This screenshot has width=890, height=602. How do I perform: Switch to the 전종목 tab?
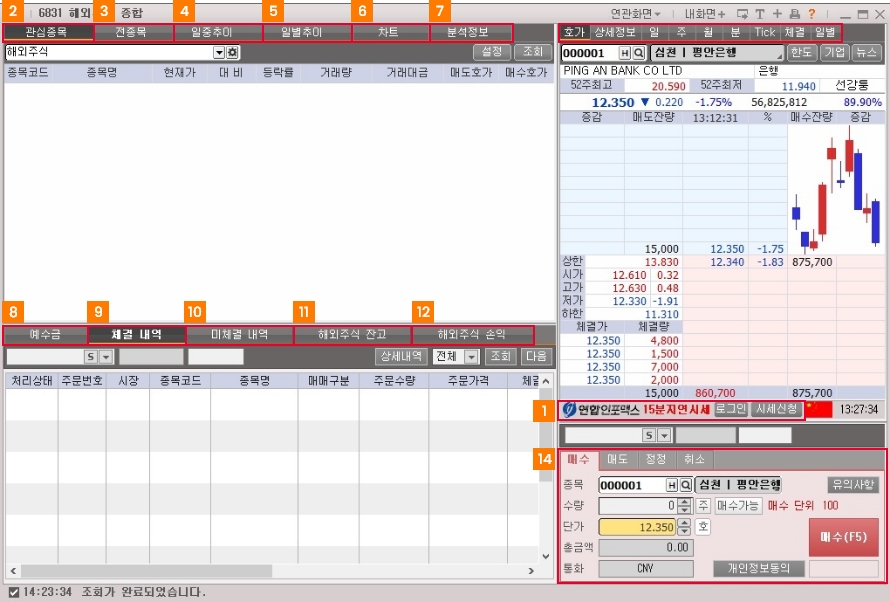pos(133,32)
